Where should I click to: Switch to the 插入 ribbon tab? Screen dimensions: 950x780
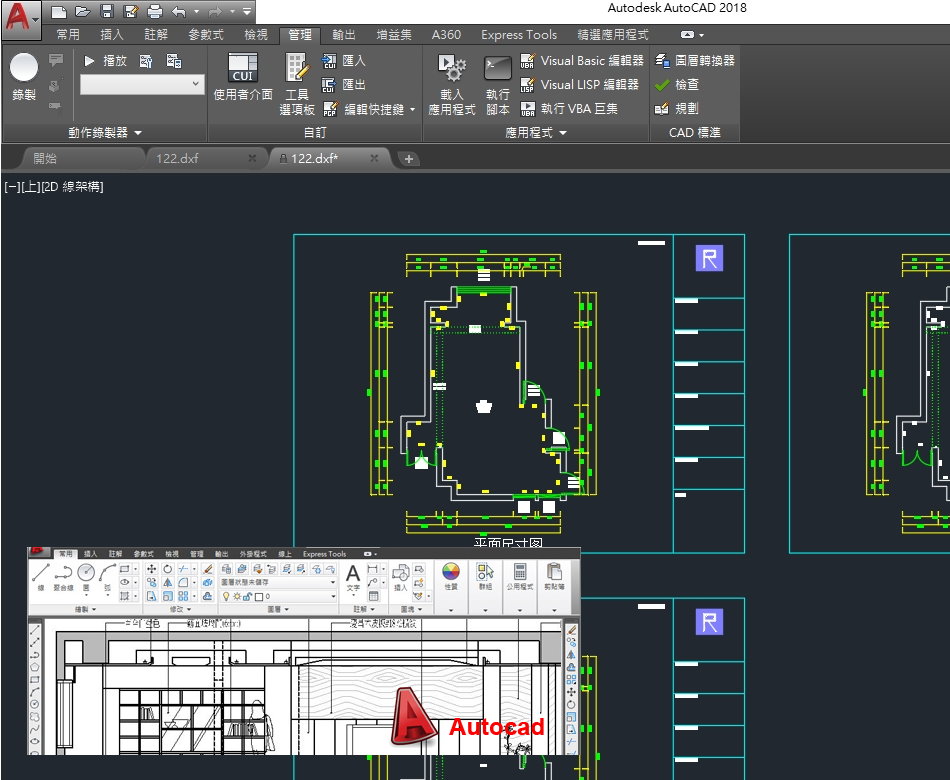click(x=111, y=35)
